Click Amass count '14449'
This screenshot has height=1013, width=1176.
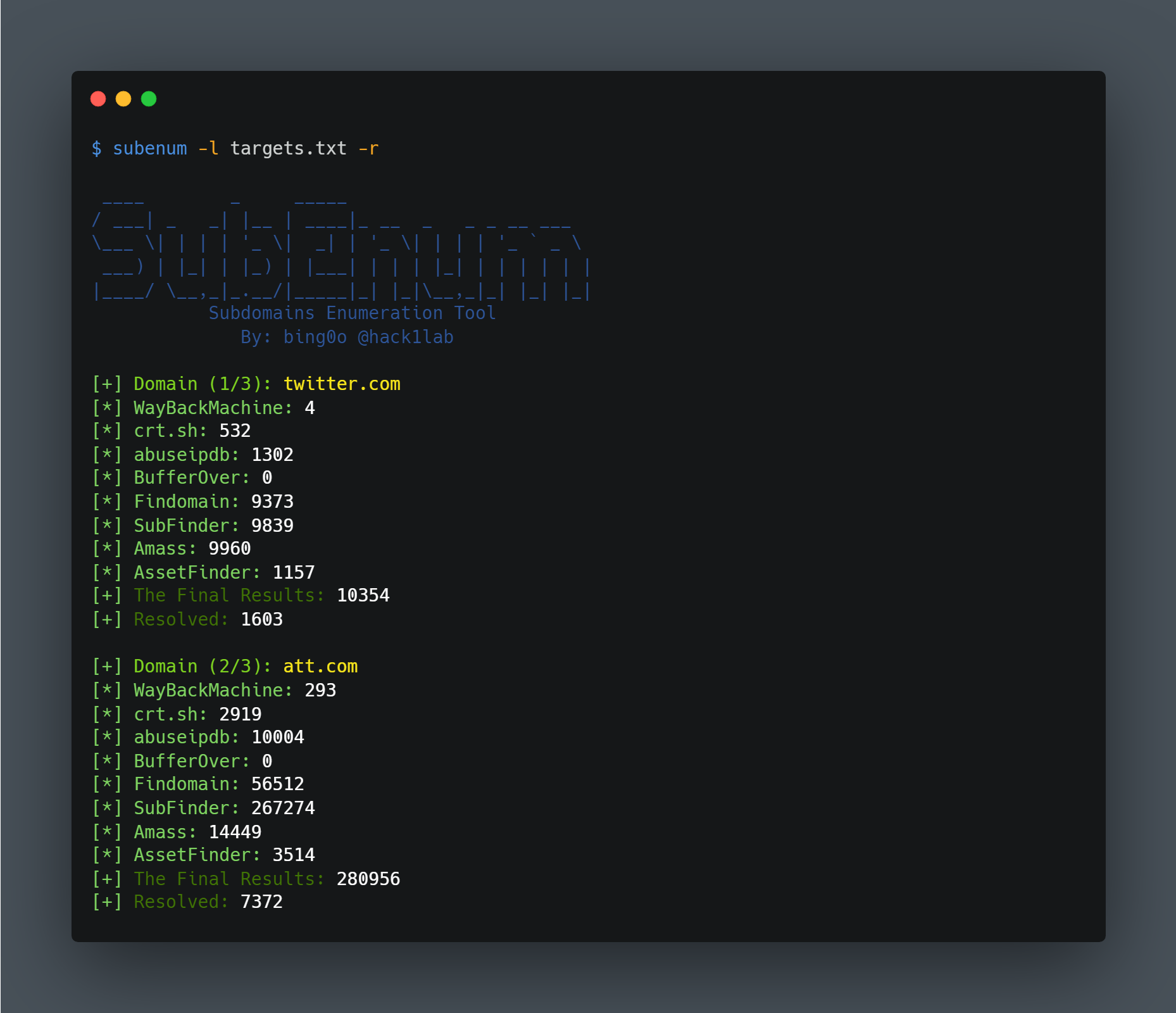[235, 832]
